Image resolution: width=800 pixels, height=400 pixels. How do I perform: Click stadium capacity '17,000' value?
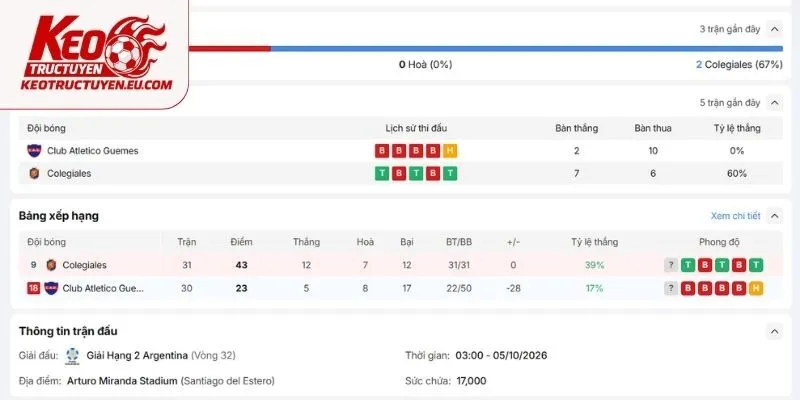tap(471, 381)
